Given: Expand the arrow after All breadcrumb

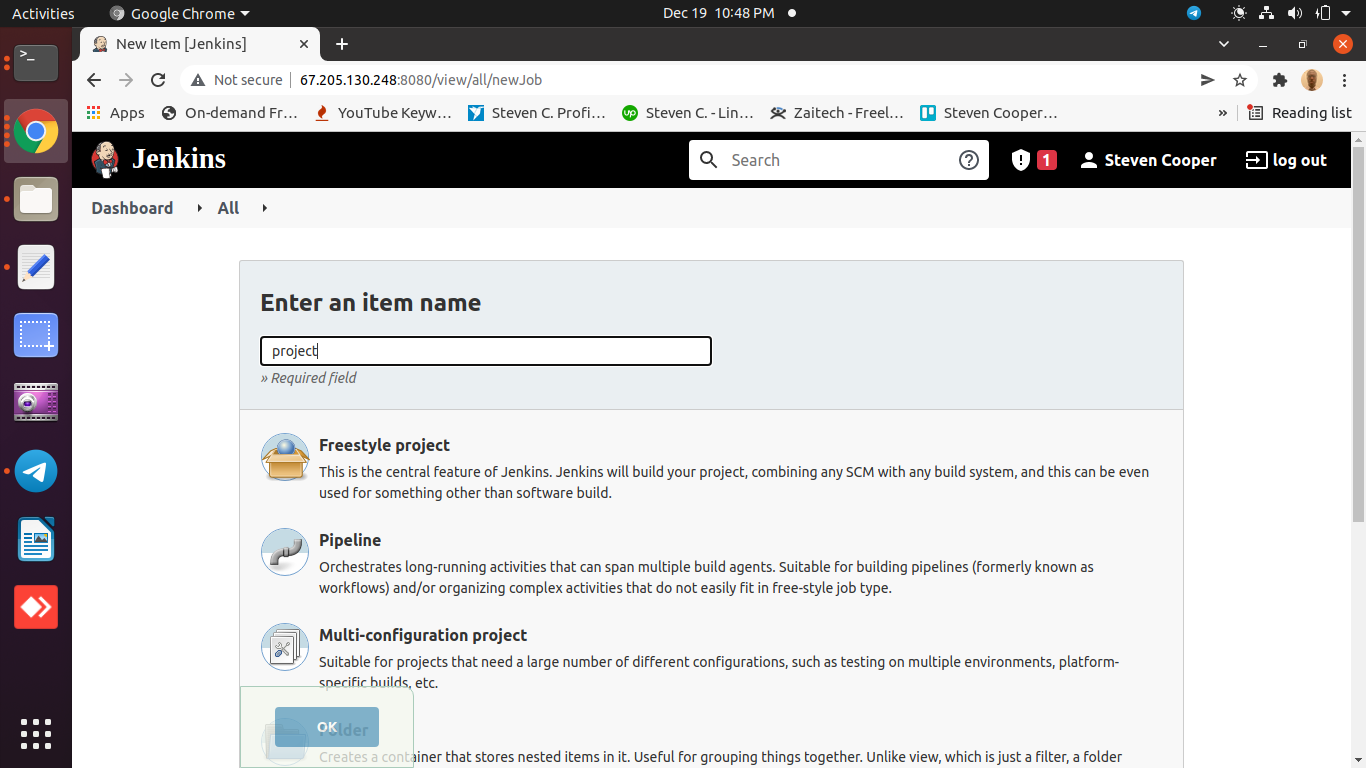Looking at the screenshot, I should (x=265, y=208).
